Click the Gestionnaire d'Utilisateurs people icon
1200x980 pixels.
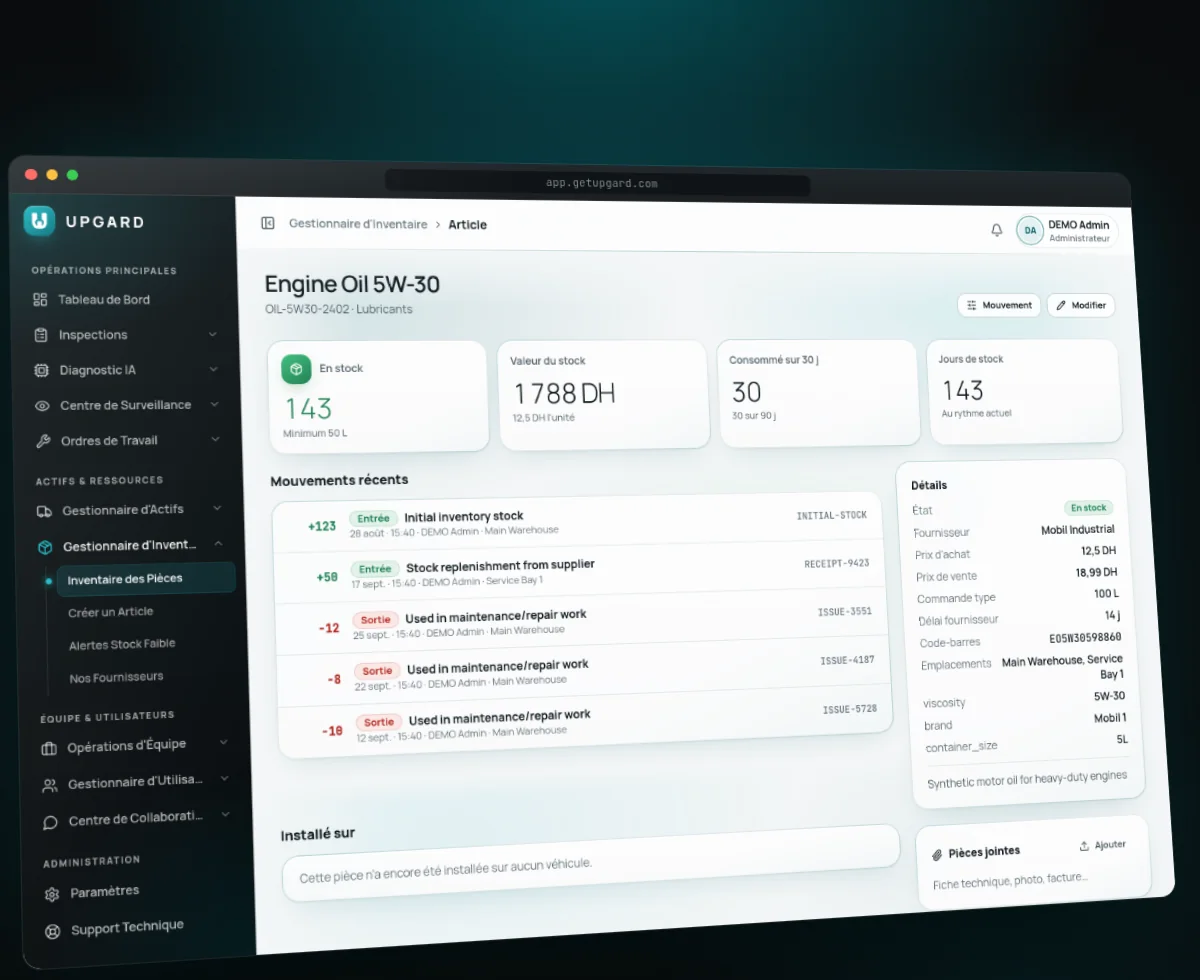[x=50, y=785]
